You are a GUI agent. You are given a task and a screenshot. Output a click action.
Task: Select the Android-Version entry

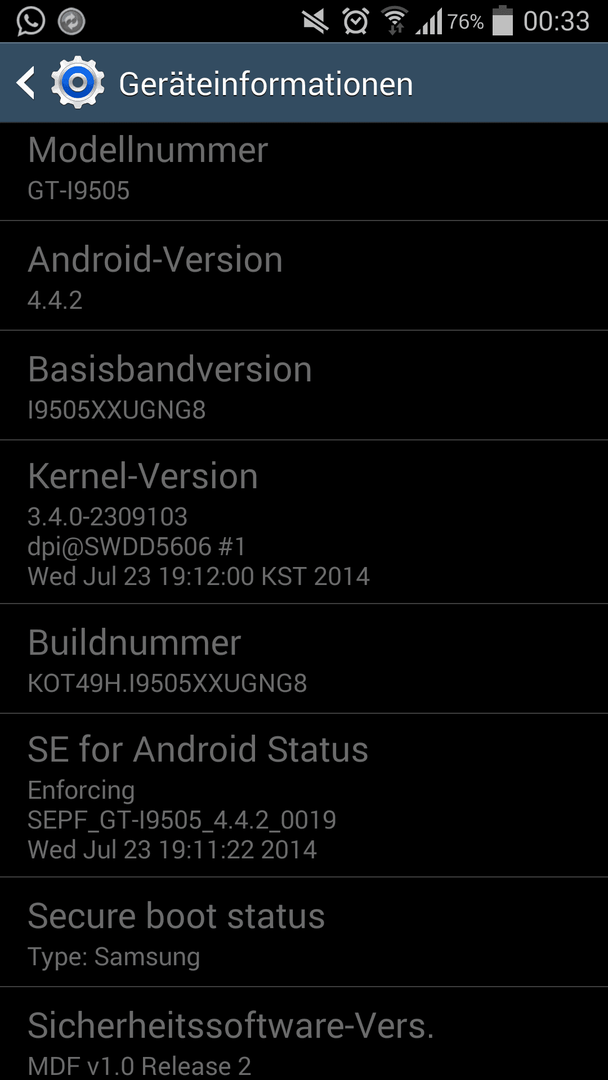[x=304, y=276]
